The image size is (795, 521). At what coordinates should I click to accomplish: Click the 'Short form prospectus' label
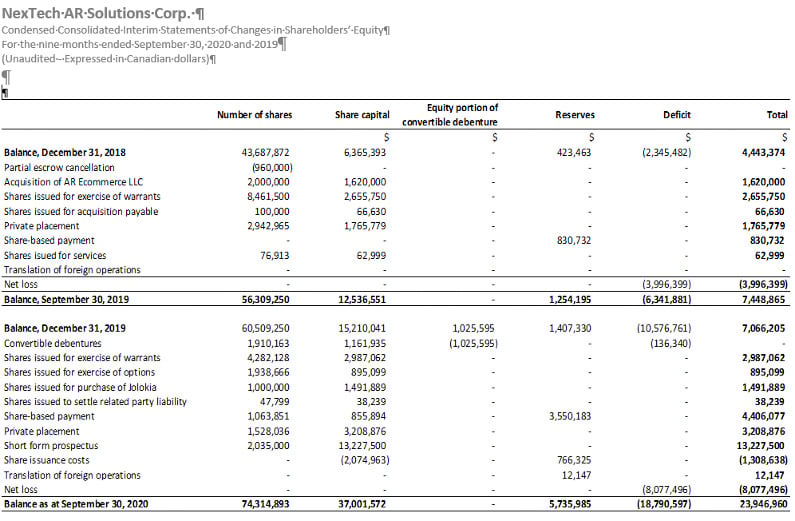coord(51,445)
